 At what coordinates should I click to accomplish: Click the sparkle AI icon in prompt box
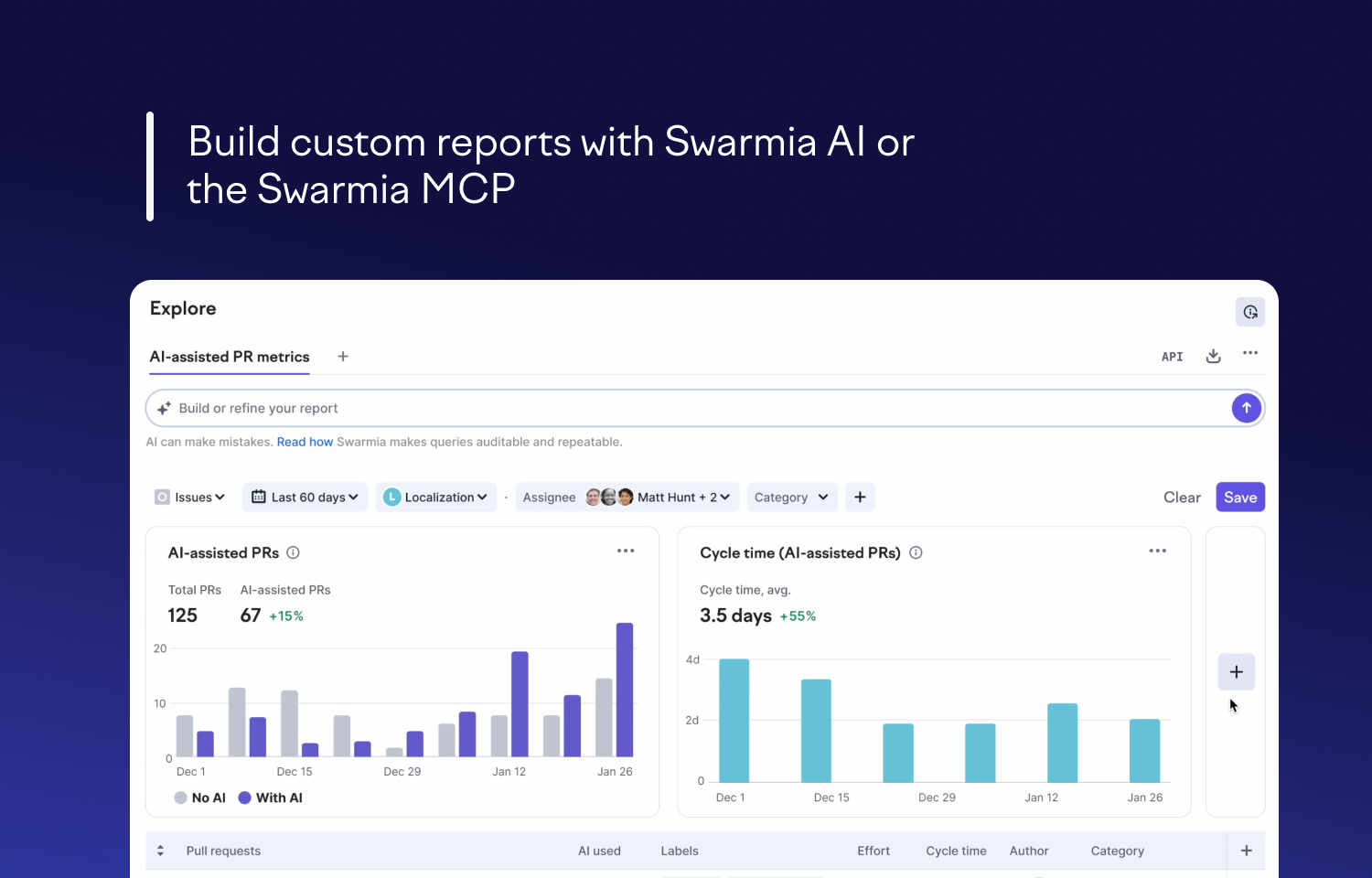164,409
